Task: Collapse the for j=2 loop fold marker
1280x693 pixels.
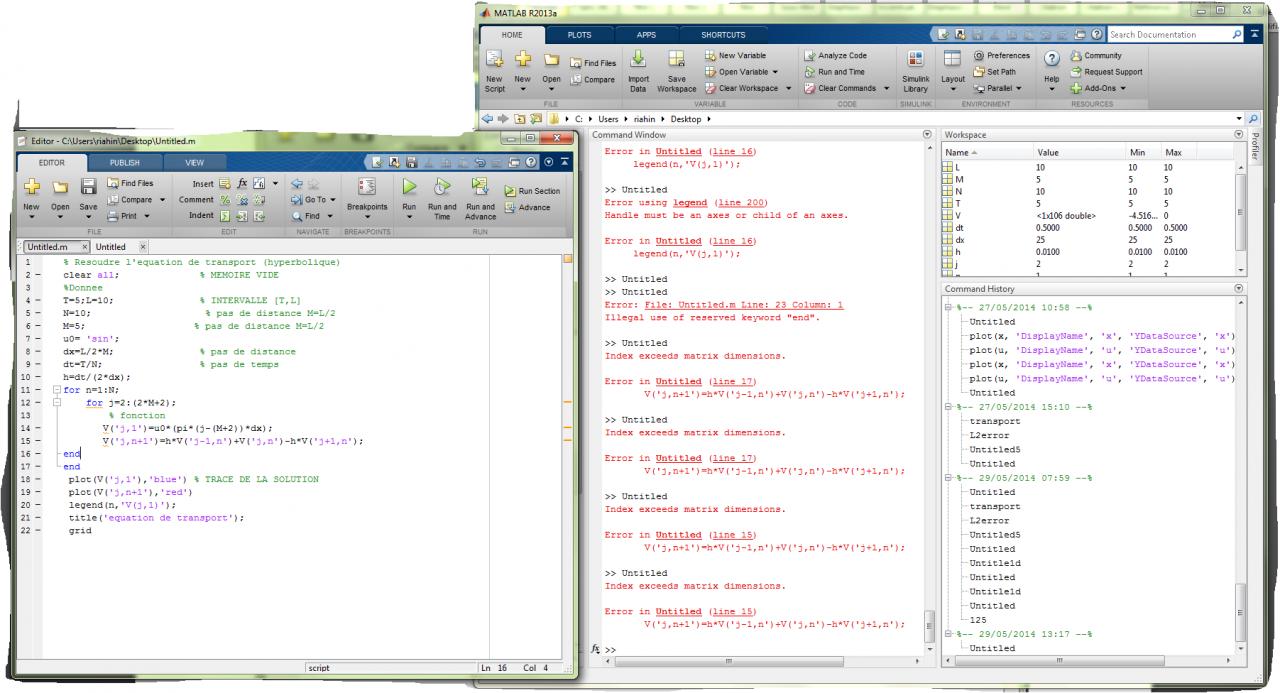Action: [x=56, y=402]
